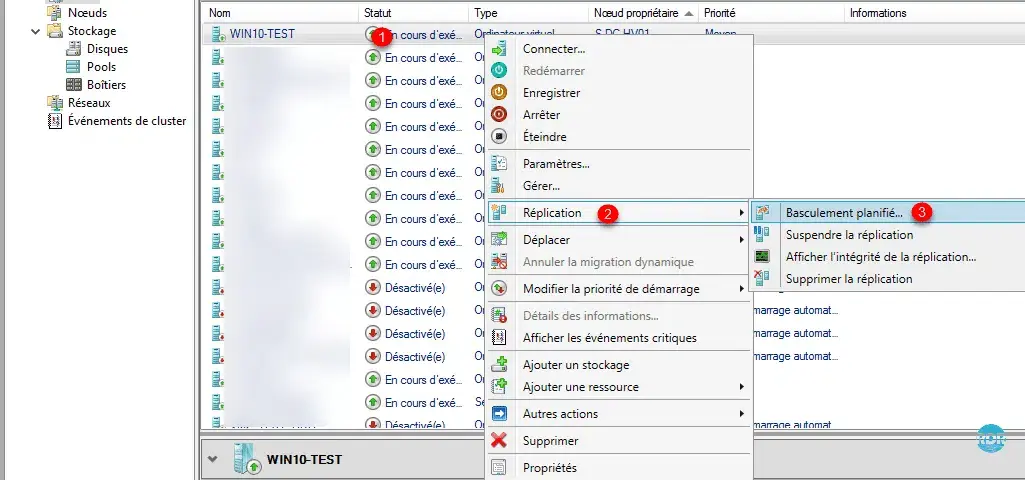This screenshot has width=1025, height=480.
Task: Click the Paramètres checklist icon
Action: (x=499, y=163)
